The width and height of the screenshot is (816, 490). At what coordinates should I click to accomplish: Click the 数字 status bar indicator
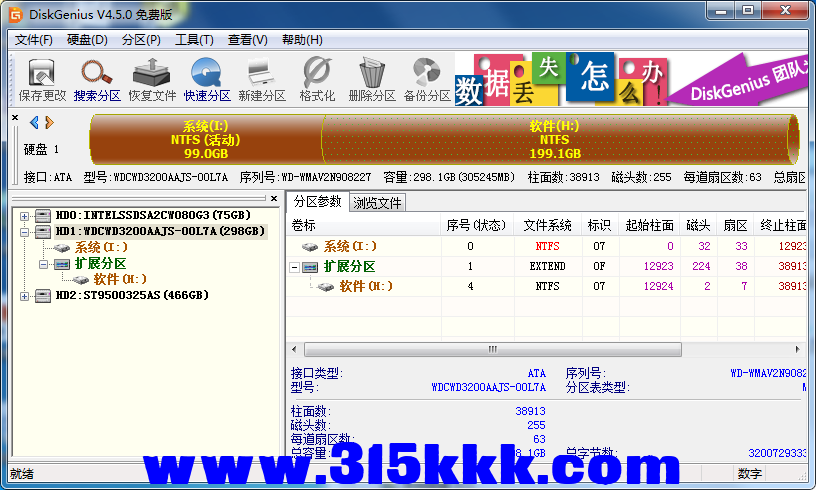(749, 474)
